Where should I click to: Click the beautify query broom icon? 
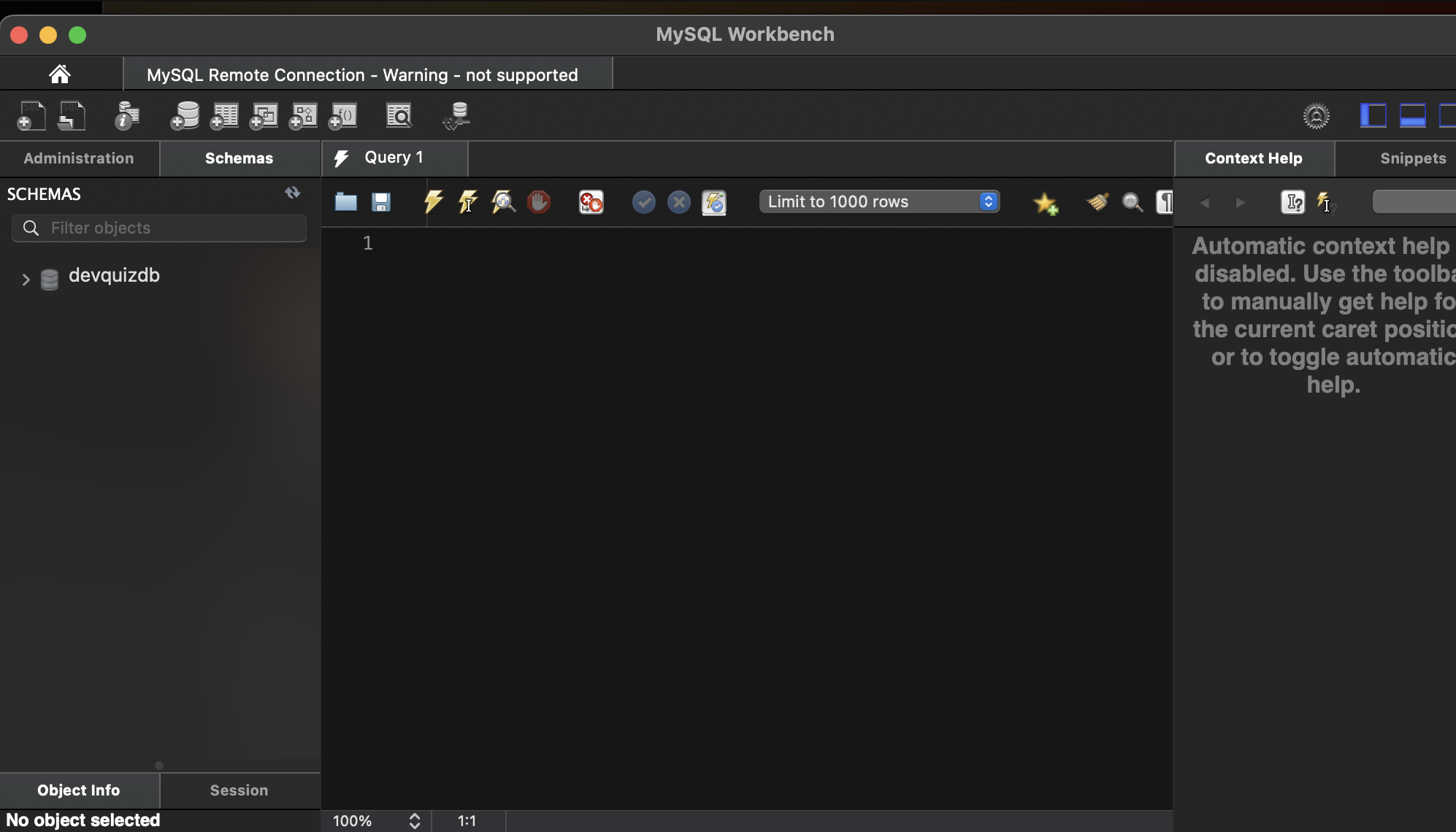coord(1097,202)
